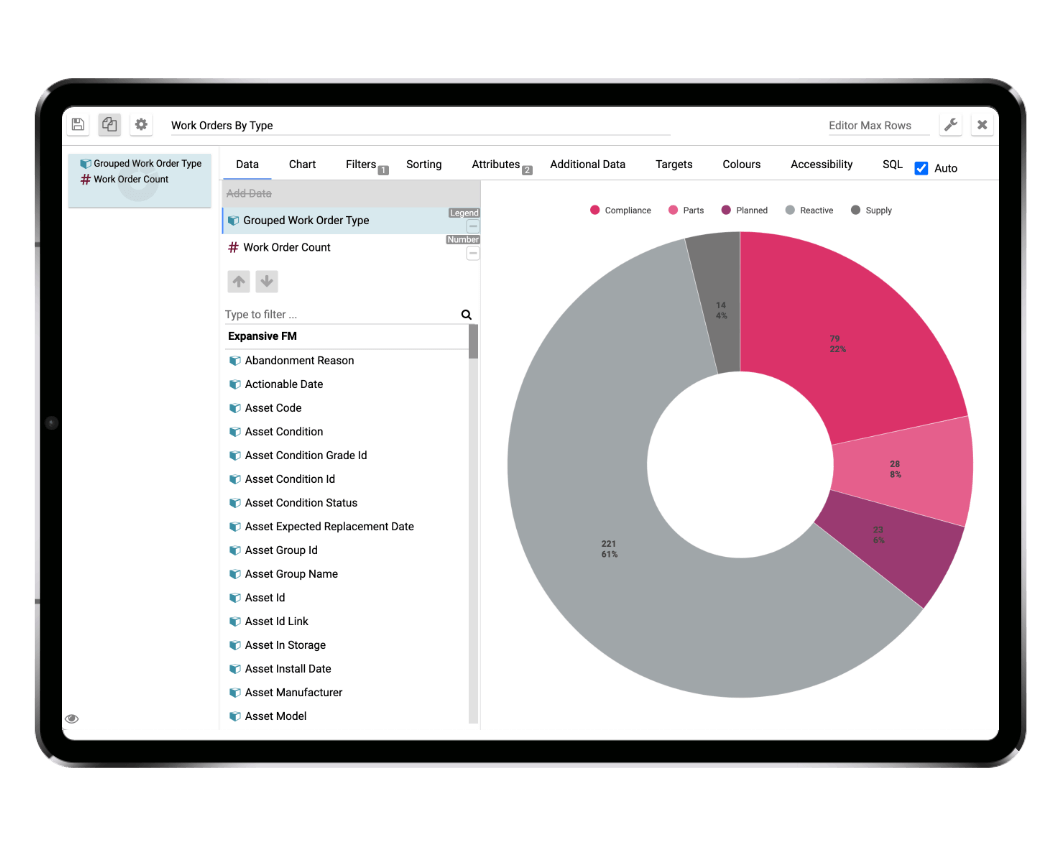This screenshot has width=1062, height=845.
Task: Toggle the Reactive legend series
Action: [x=809, y=210]
